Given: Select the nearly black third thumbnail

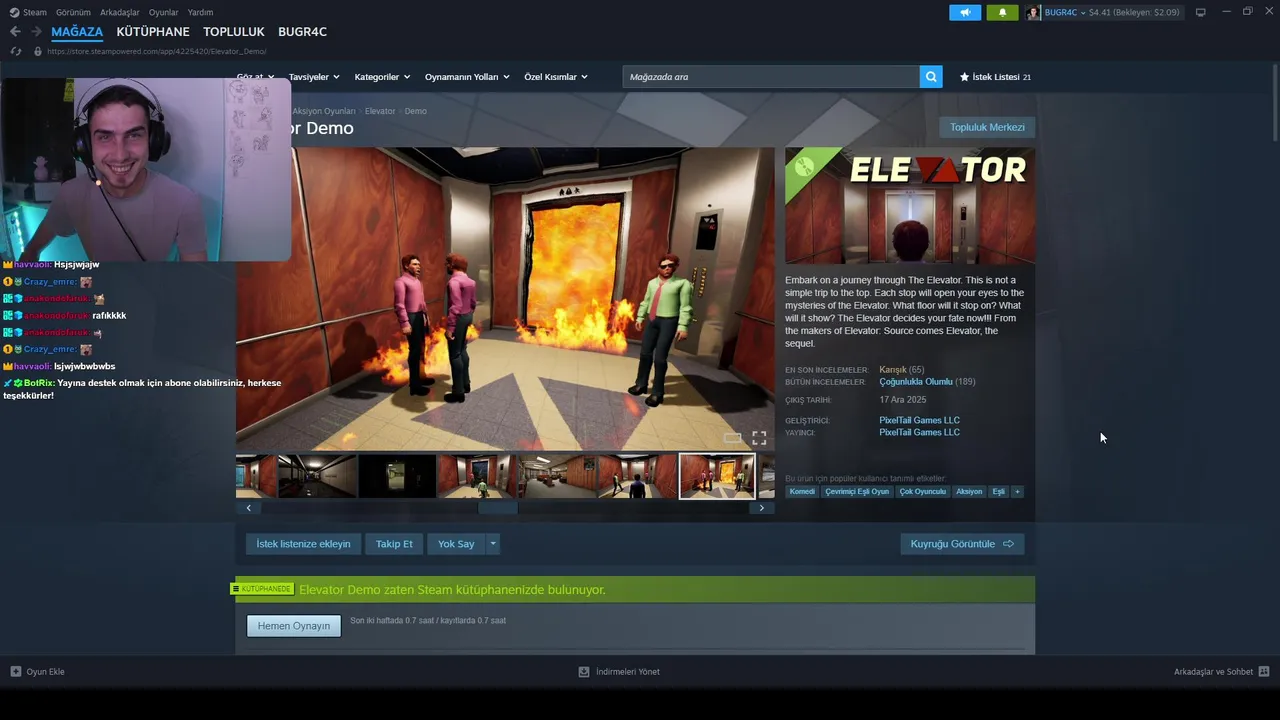Looking at the screenshot, I should pyautogui.click(x=397, y=476).
